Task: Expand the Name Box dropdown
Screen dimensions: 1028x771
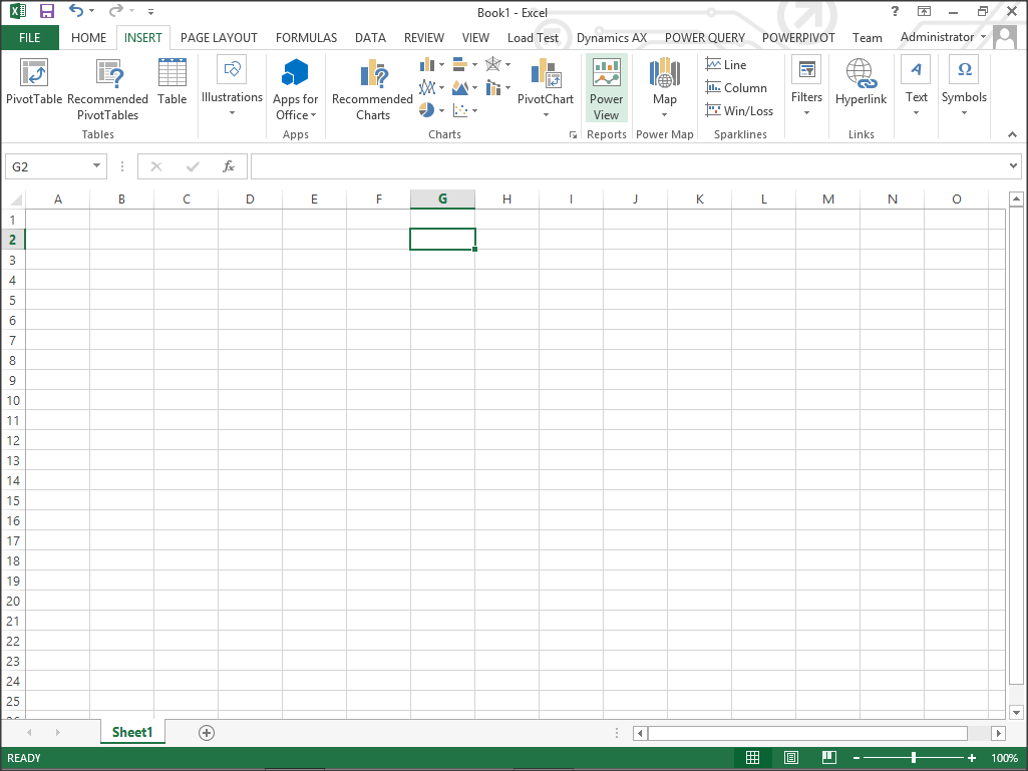Action: [x=97, y=167]
